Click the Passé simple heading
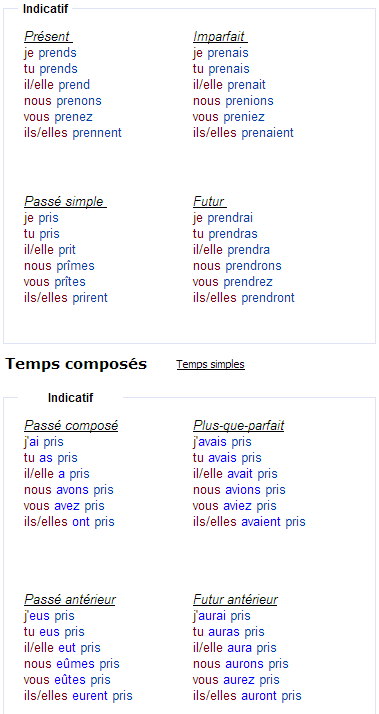The image size is (379, 714). (x=65, y=201)
